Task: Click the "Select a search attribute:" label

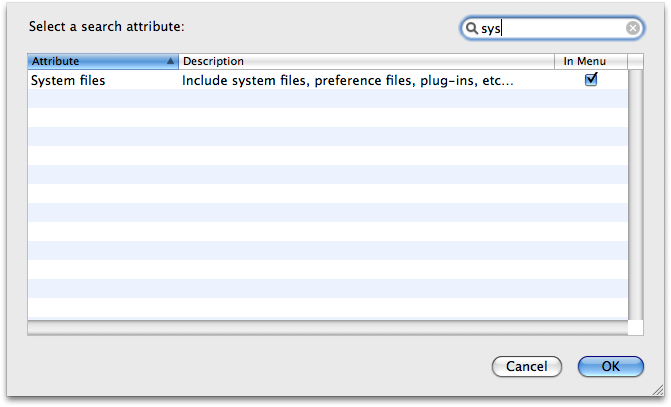Action: pyautogui.click(x=107, y=27)
